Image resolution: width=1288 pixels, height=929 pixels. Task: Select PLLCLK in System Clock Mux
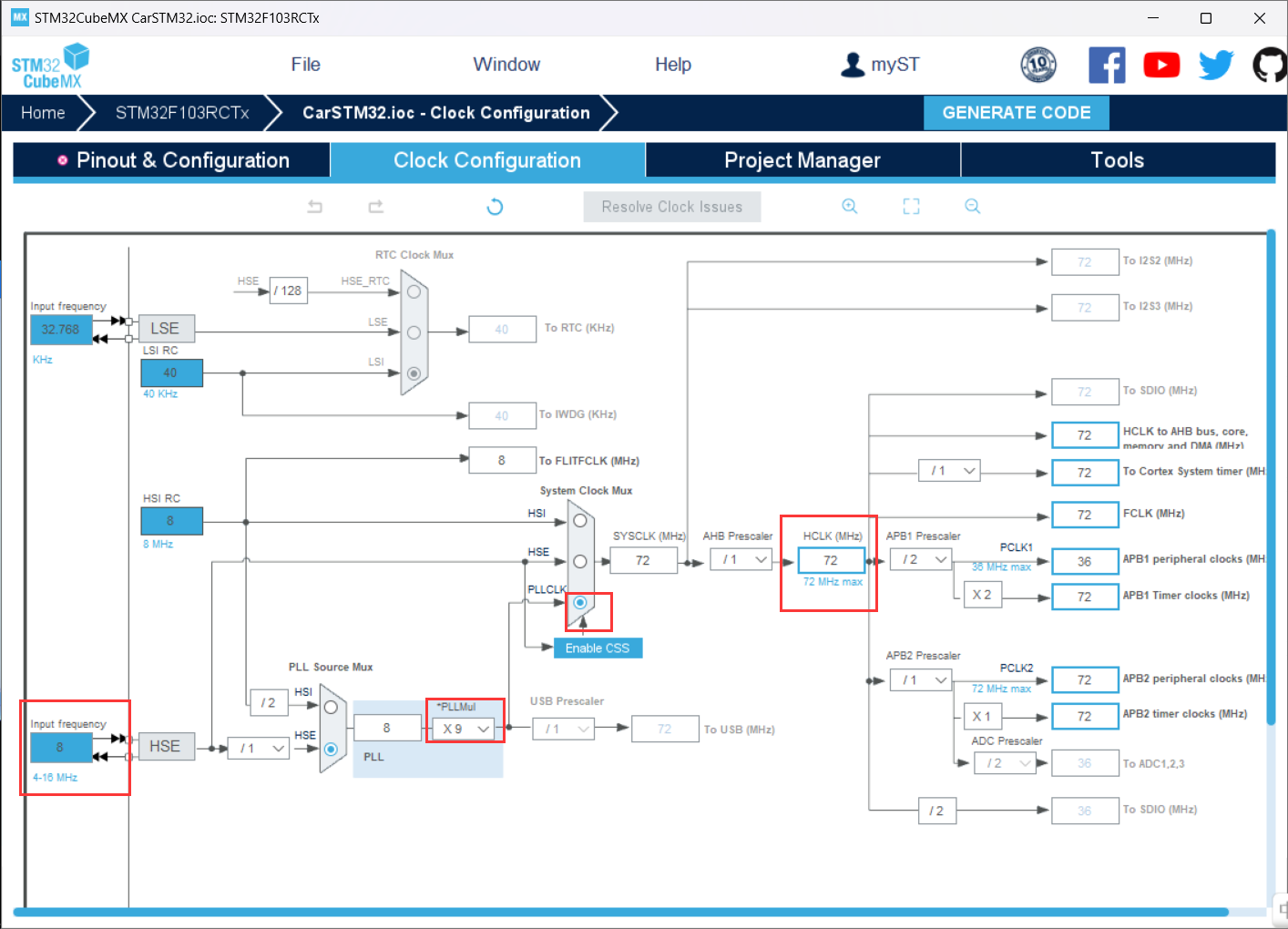coord(580,603)
